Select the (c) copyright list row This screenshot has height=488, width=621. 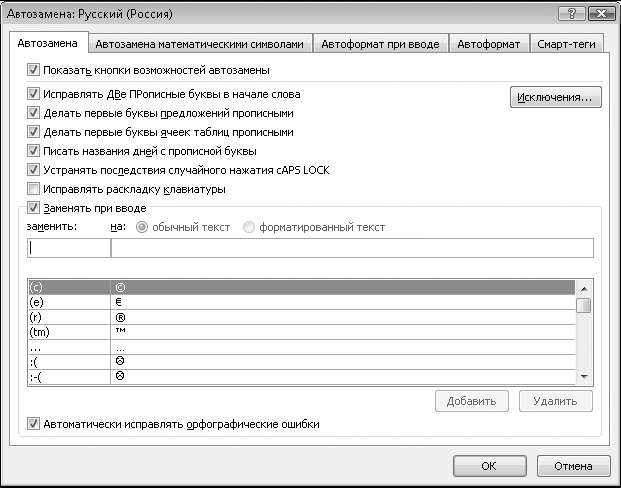pyautogui.click(x=302, y=287)
